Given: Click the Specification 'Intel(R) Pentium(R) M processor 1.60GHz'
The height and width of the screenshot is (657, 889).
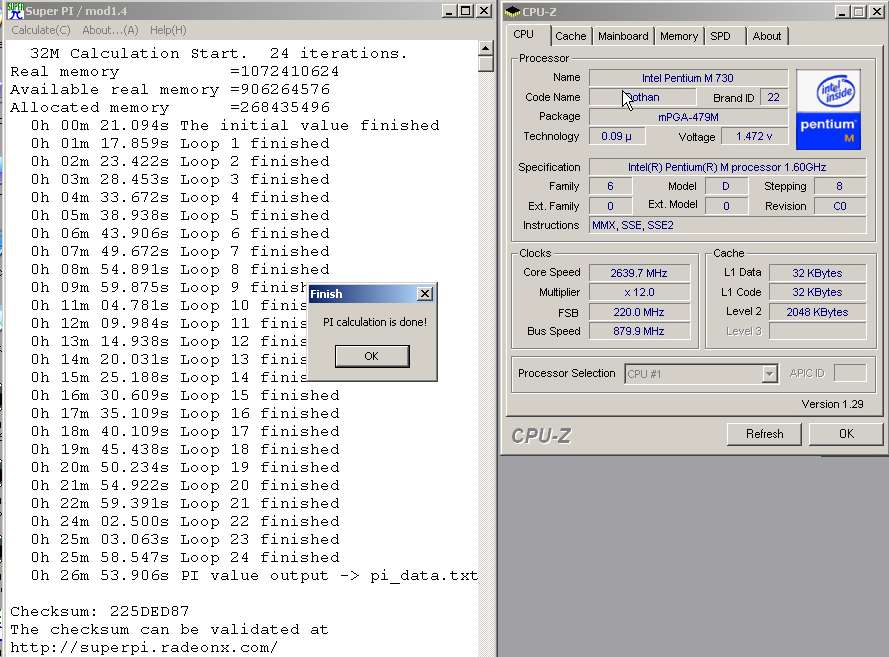Looking at the screenshot, I should tap(727, 167).
